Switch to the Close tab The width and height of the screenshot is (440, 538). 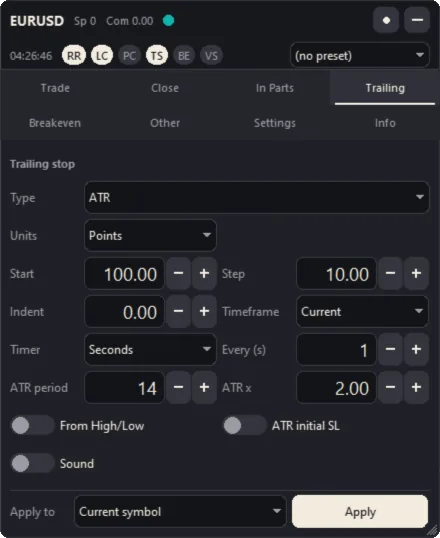[165, 88]
